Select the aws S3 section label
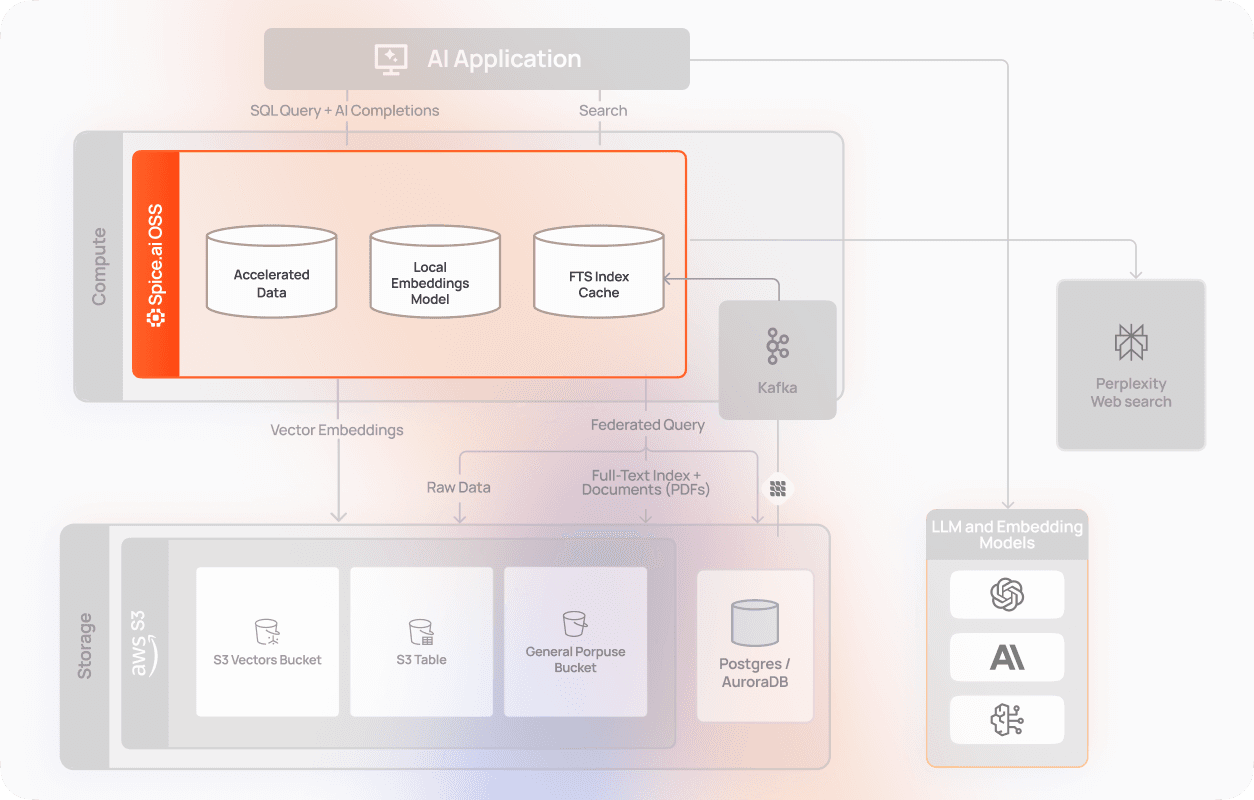Image resolution: width=1254 pixels, height=800 pixels. pyautogui.click(x=140, y=645)
